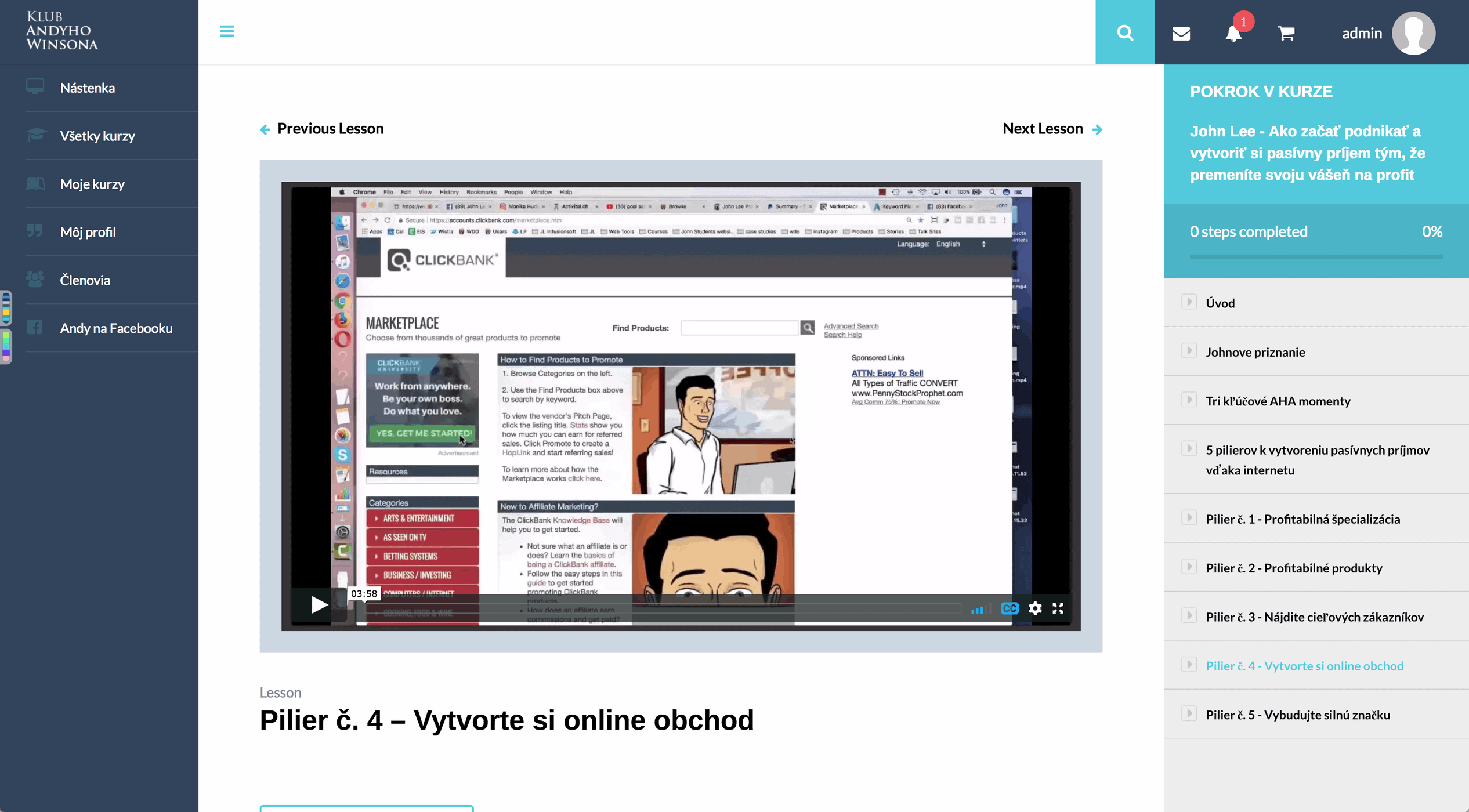Open the shopping cart icon

click(x=1286, y=33)
